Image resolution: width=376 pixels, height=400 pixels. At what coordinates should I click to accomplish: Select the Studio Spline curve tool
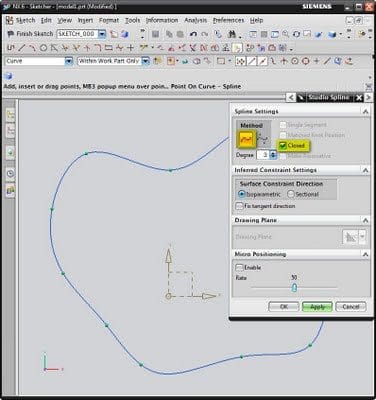pos(119,48)
